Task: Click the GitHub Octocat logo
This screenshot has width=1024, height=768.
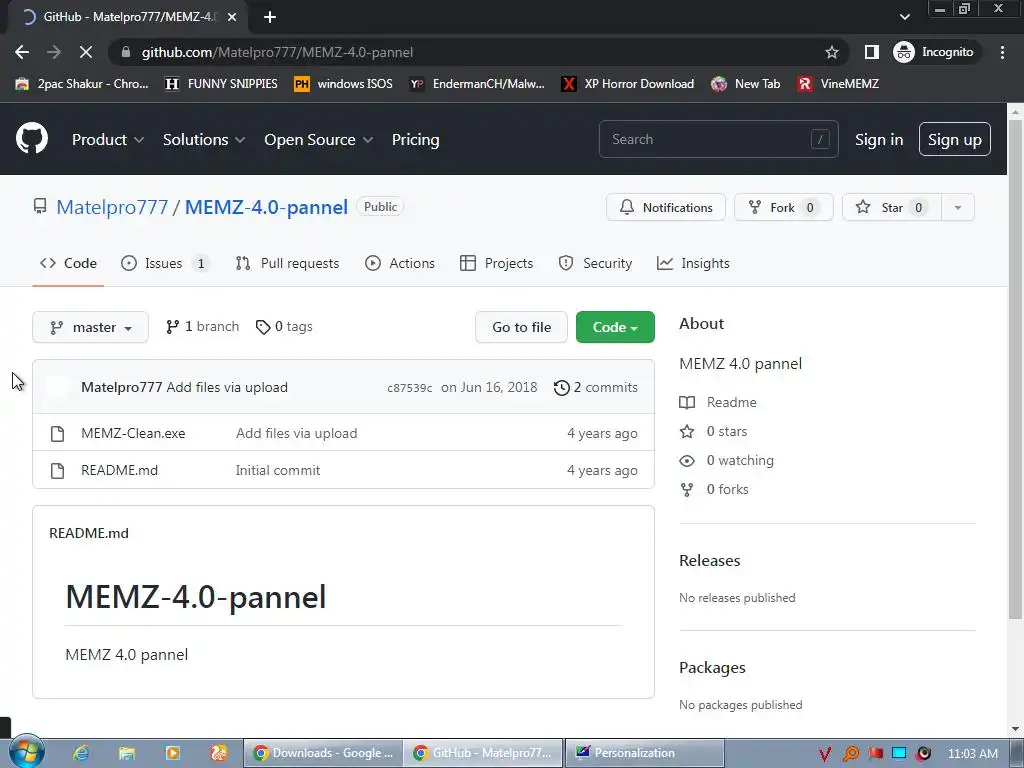Action: coord(32,138)
